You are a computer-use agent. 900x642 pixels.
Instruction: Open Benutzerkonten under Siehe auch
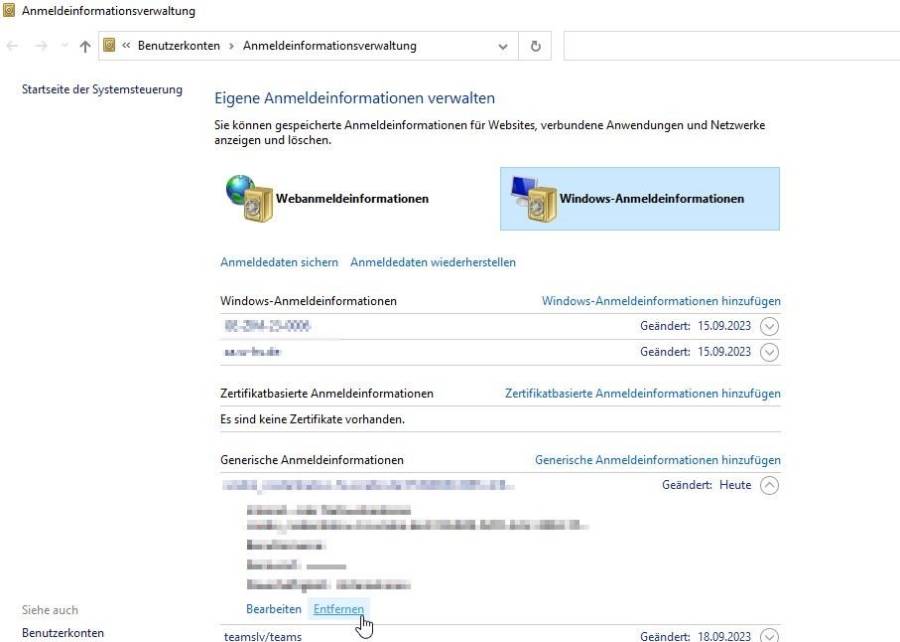[63, 633]
